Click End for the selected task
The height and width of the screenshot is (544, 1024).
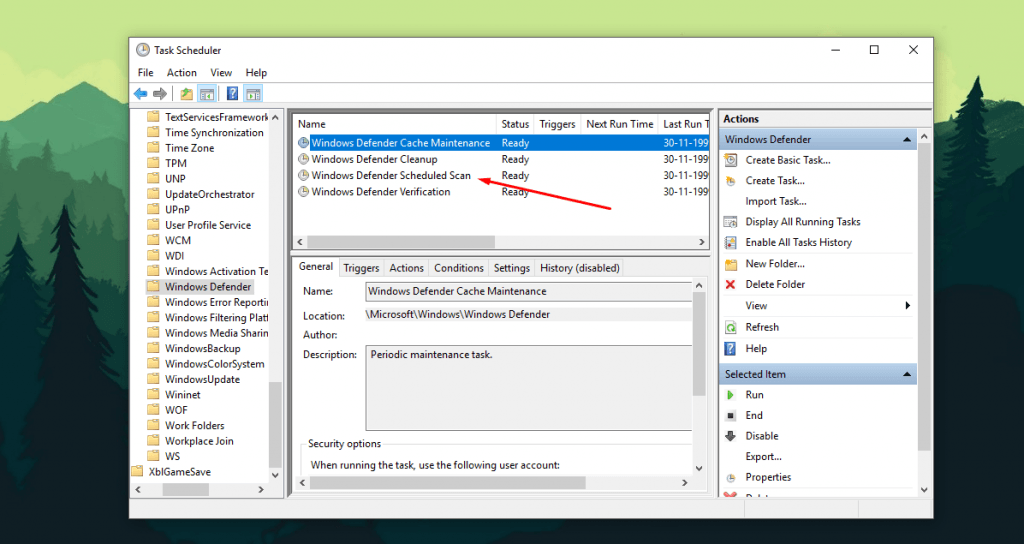click(754, 415)
